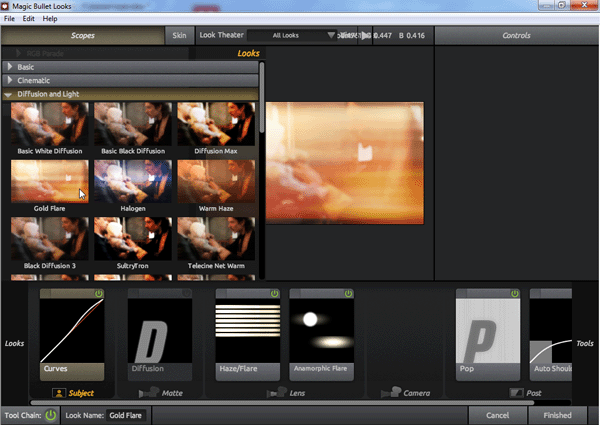Select the Diffusion tool card
The width and height of the screenshot is (600, 425).
click(x=160, y=335)
